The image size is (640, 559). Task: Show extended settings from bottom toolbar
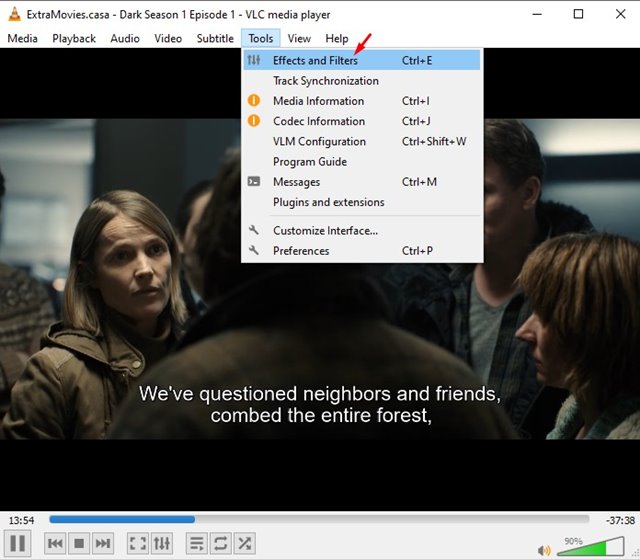click(162, 543)
